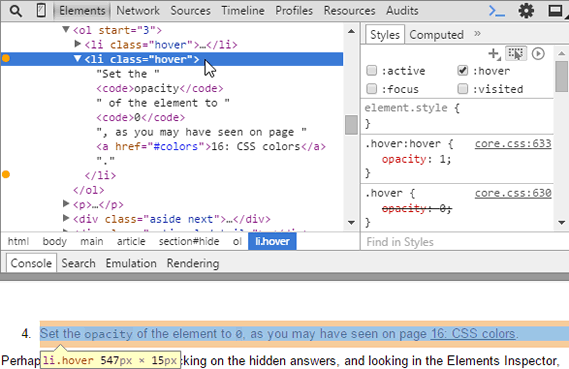The height and width of the screenshot is (369, 569).
Task: Show more sidebar tabs chevron
Action: click(x=477, y=34)
